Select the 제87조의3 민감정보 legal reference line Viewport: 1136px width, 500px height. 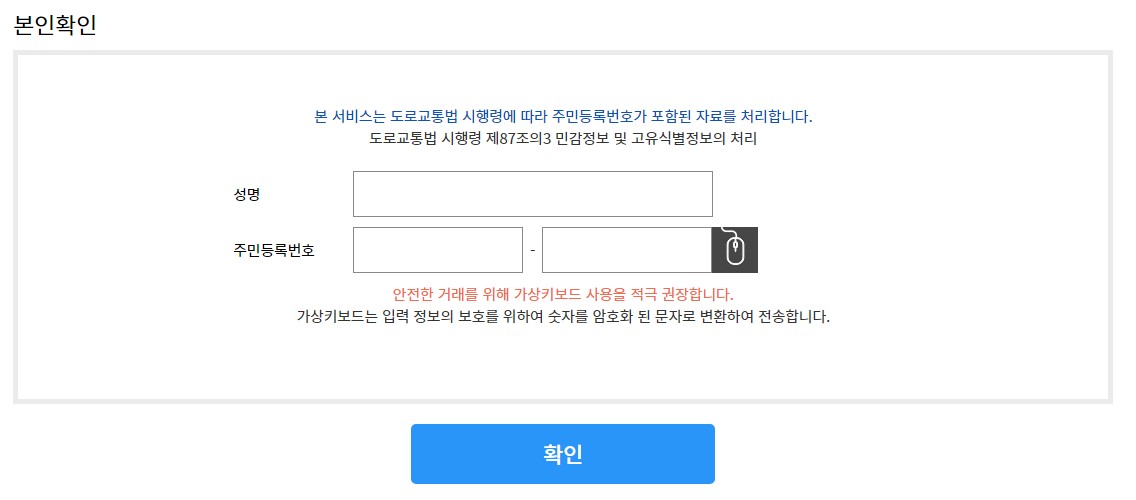tap(563, 138)
